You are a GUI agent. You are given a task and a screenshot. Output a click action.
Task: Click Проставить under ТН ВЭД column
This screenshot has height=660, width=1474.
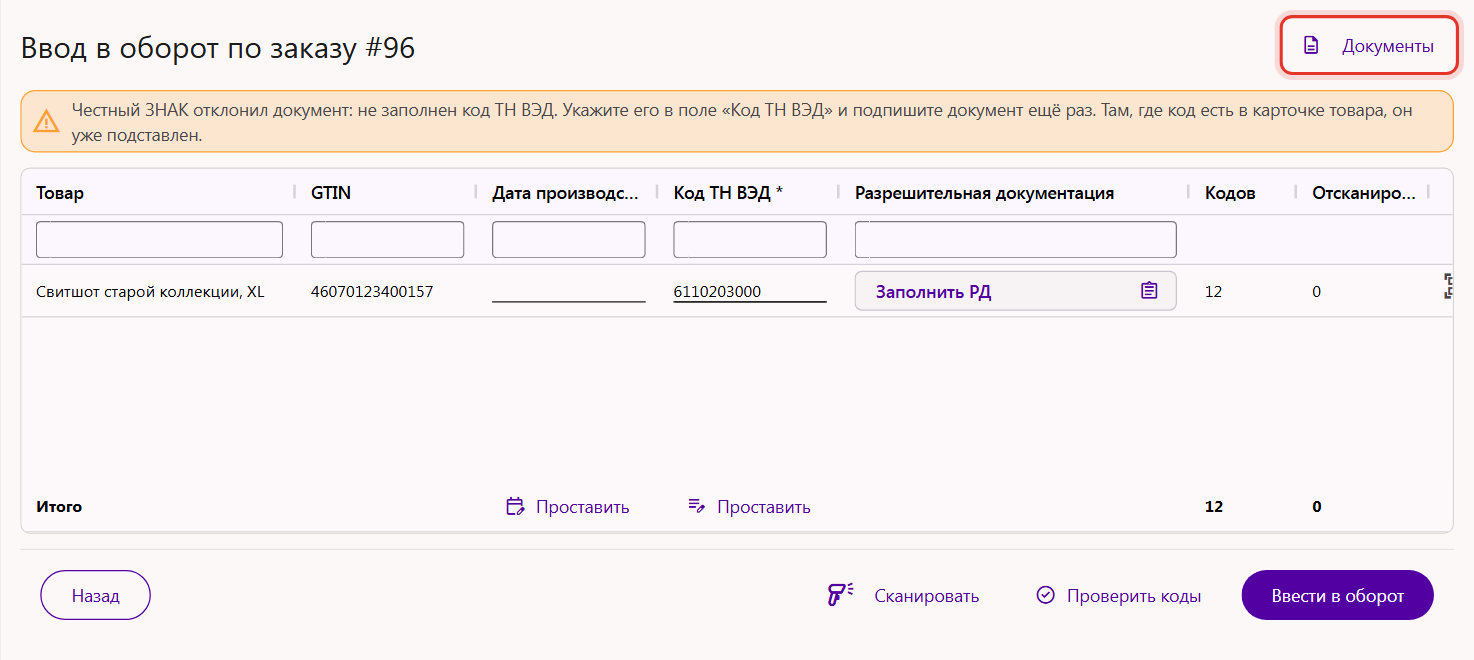pos(750,507)
